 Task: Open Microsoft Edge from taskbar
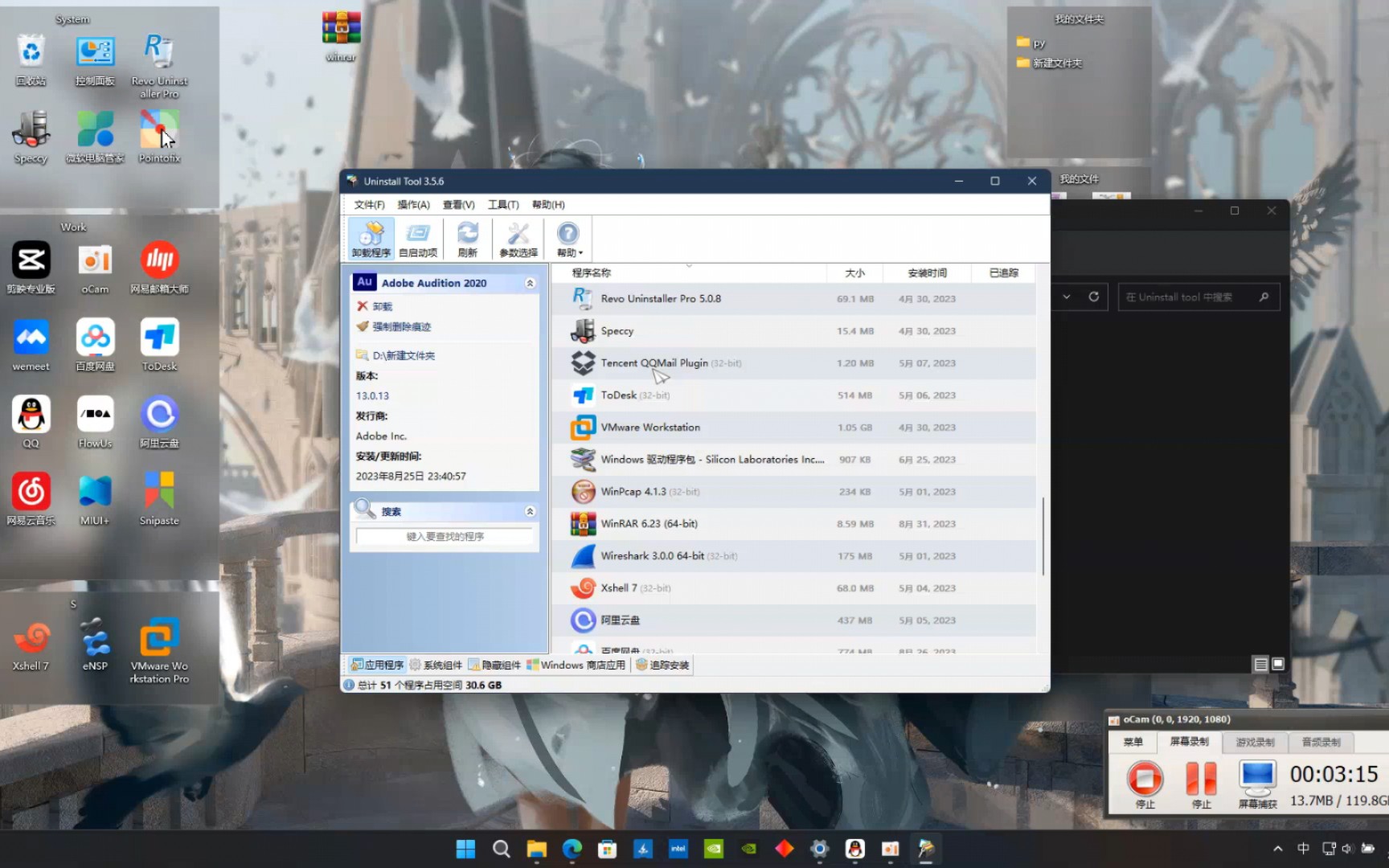click(x=572, y=849)
